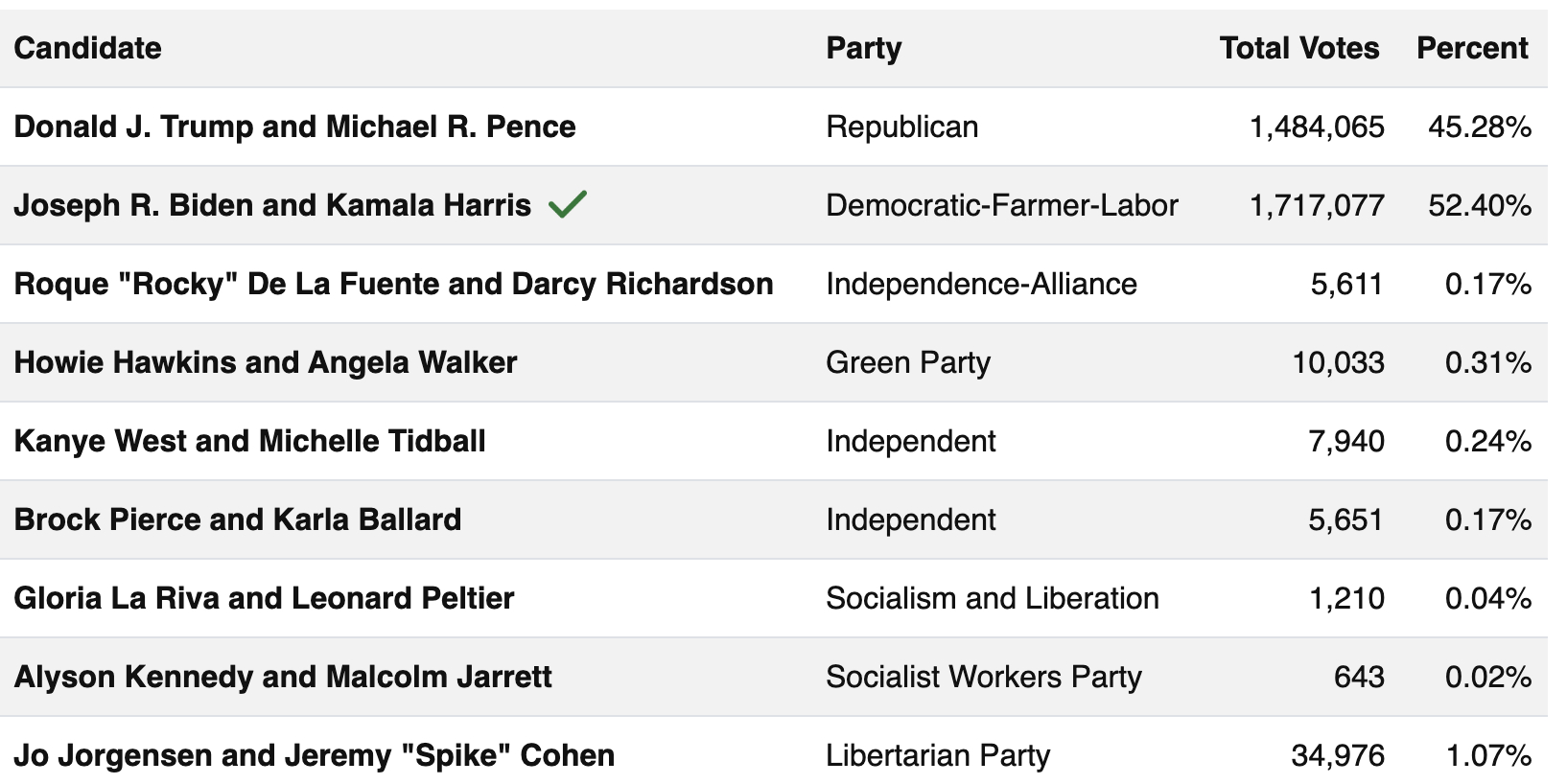Click the Socialist Workers Party cell
1567x784 pixels.
pos(983,677)
